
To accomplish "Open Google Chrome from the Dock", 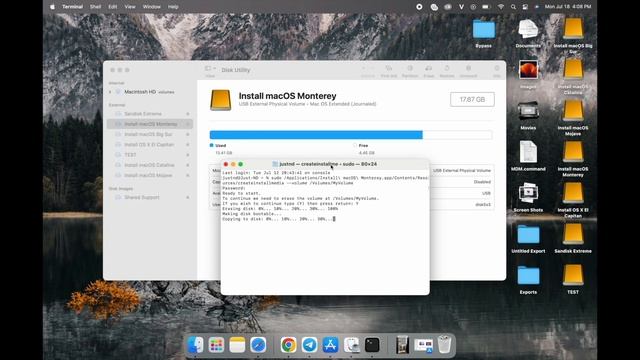I will [x=288, y=345].
